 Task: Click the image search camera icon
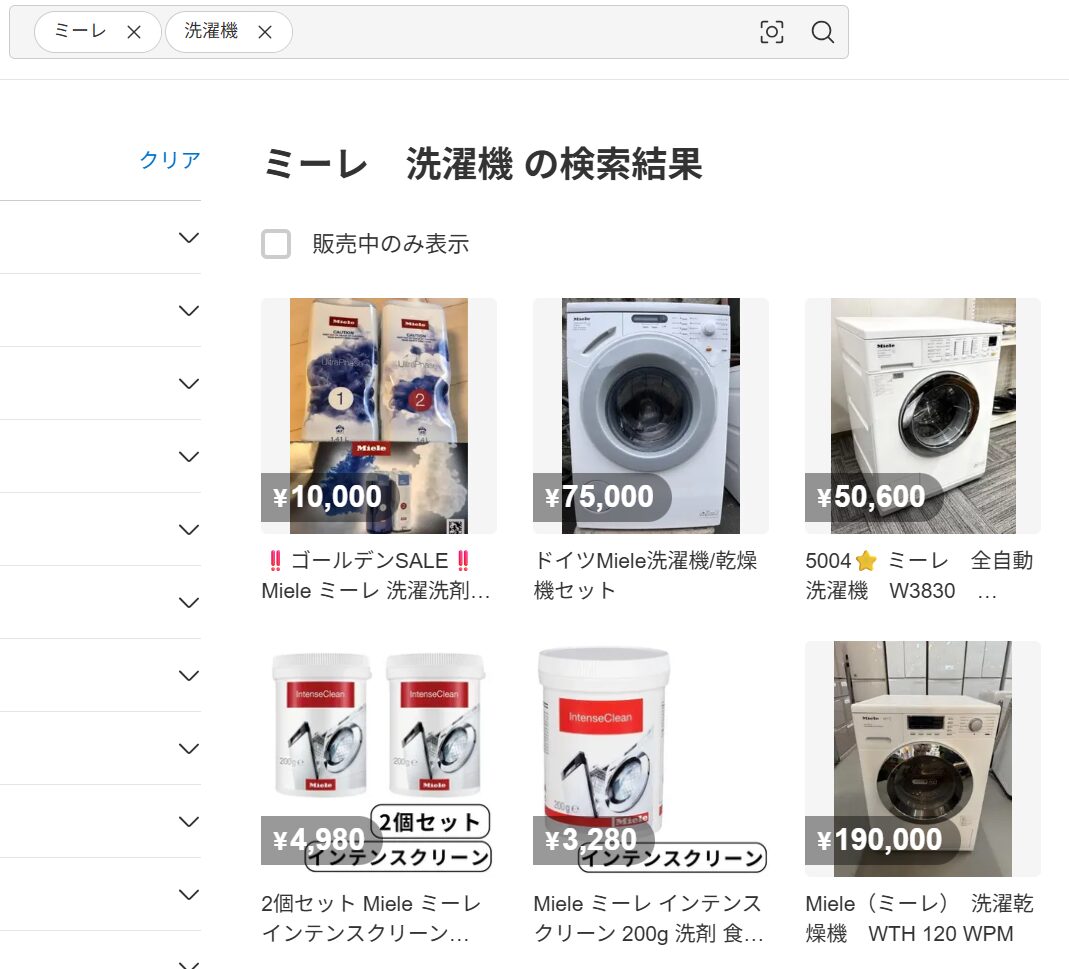point(771,32)
